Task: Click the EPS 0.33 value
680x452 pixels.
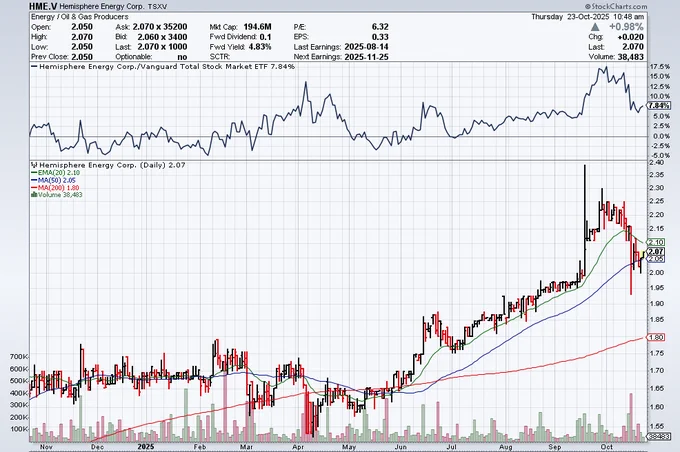Action: click(x=380, y=37)
